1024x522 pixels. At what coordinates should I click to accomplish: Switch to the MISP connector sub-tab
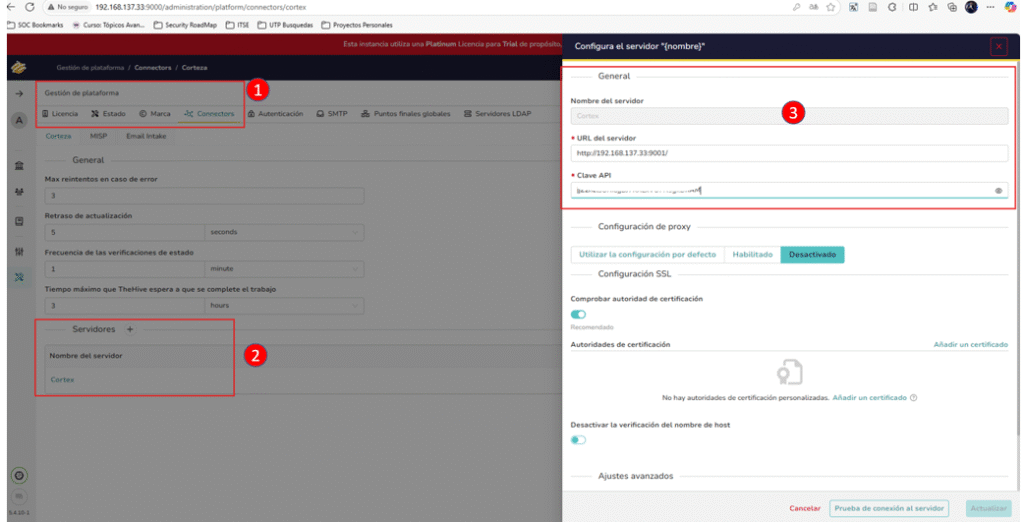(99, 136)
